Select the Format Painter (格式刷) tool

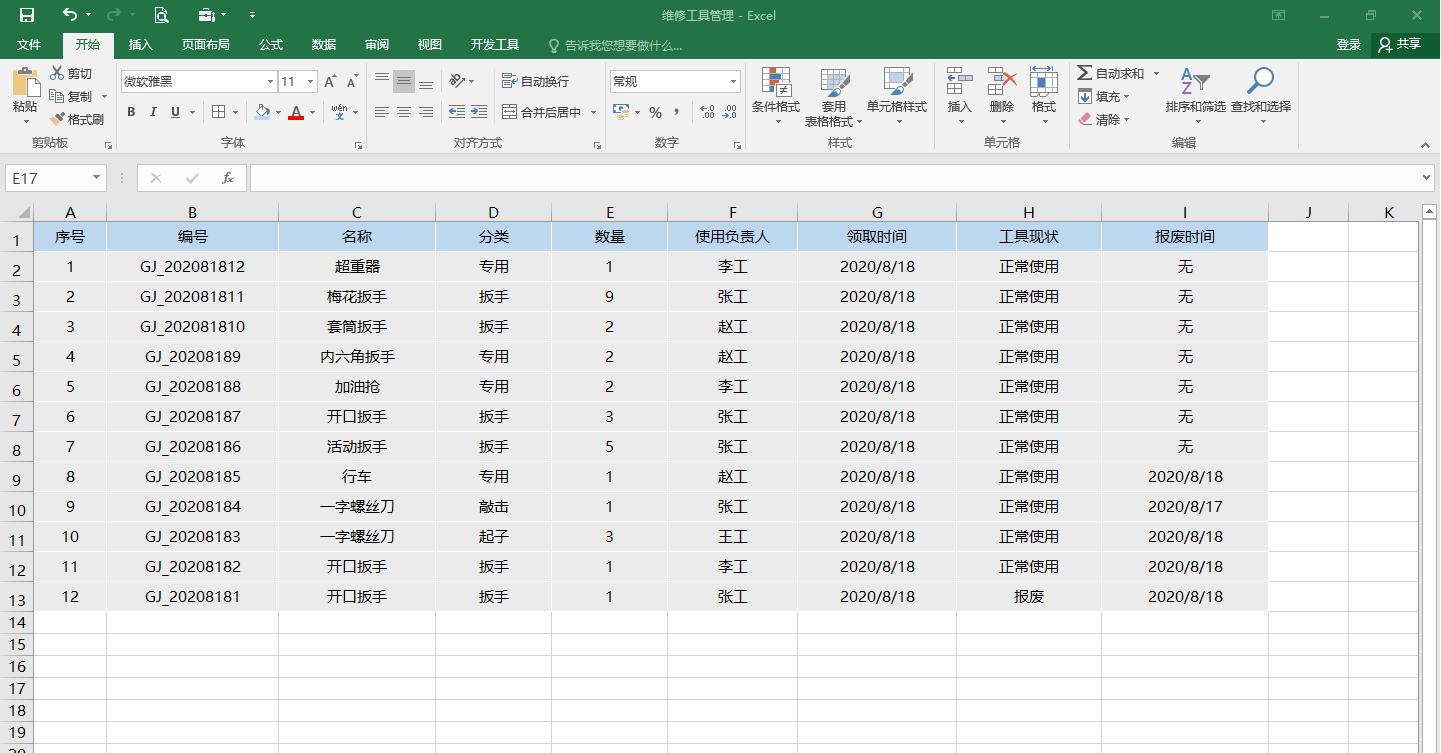78,118
